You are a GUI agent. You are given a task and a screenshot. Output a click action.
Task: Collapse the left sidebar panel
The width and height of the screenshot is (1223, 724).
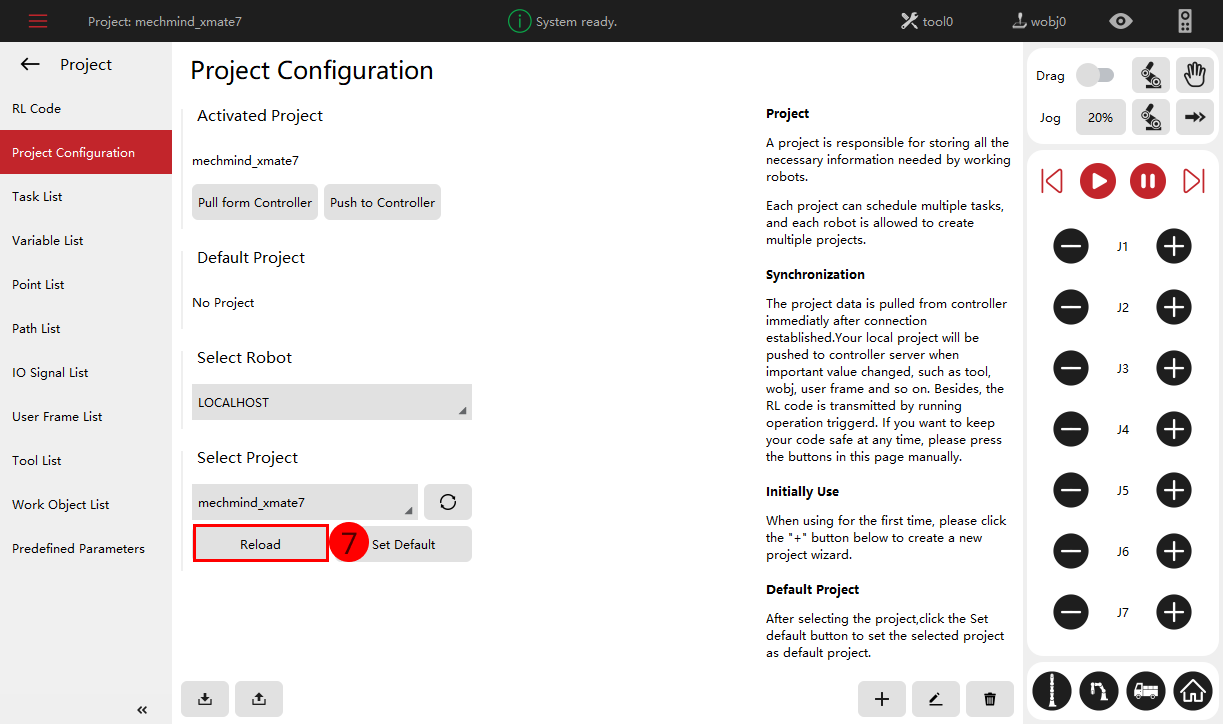142,710
